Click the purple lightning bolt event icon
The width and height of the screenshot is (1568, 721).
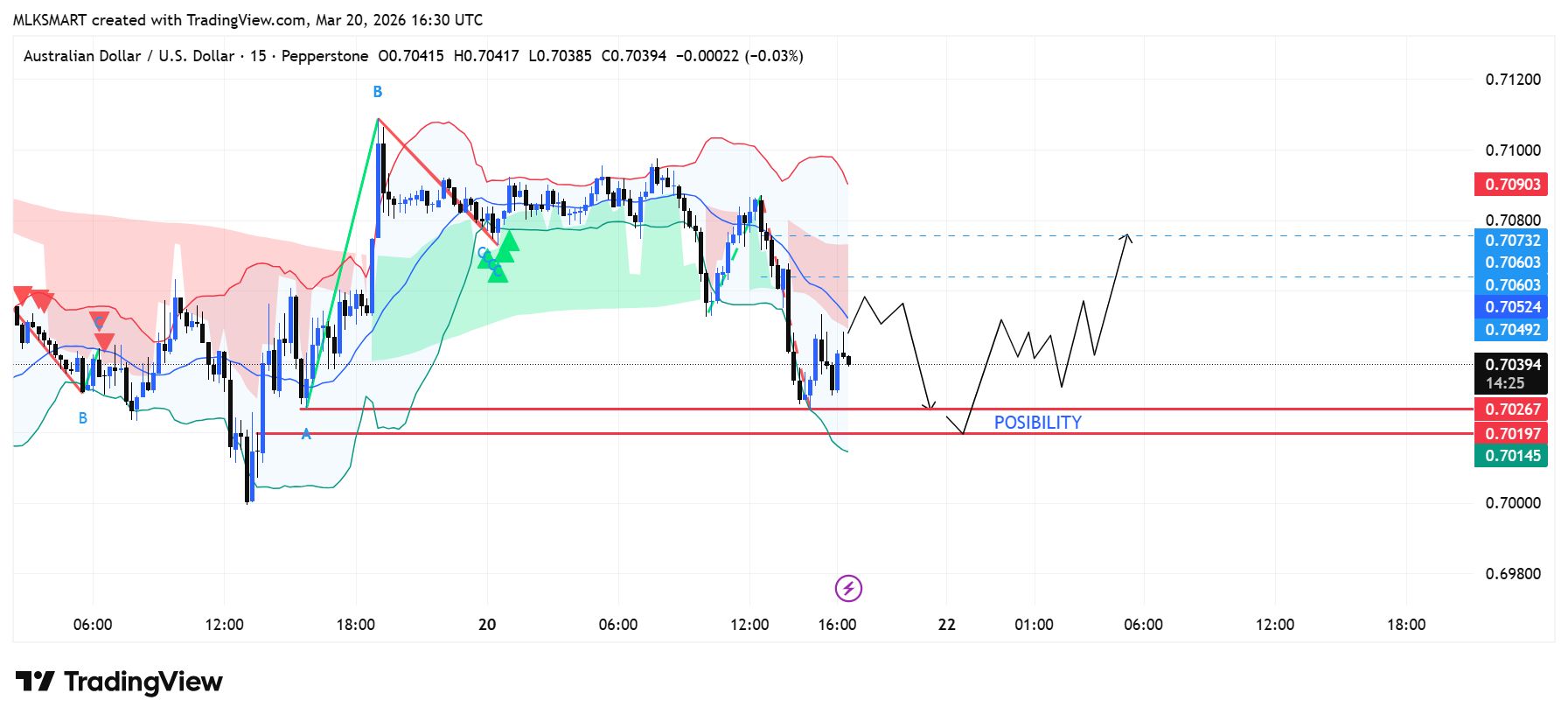(x=847, y=589)
